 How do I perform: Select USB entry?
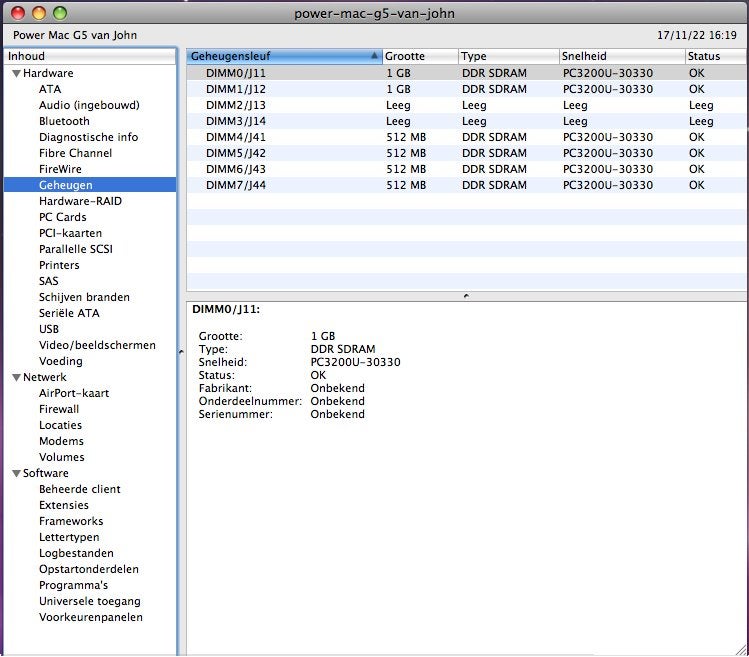[49, 329]
